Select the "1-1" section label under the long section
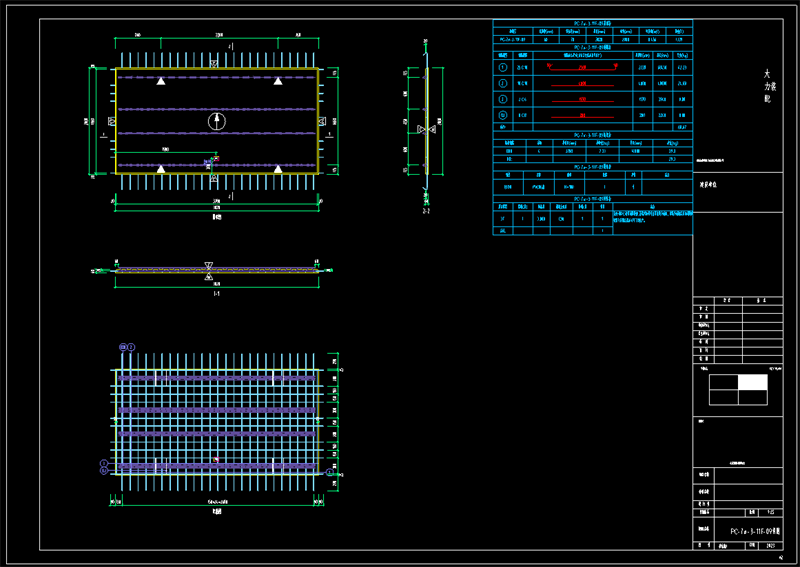The image size is (800, 567). (216, 294)
